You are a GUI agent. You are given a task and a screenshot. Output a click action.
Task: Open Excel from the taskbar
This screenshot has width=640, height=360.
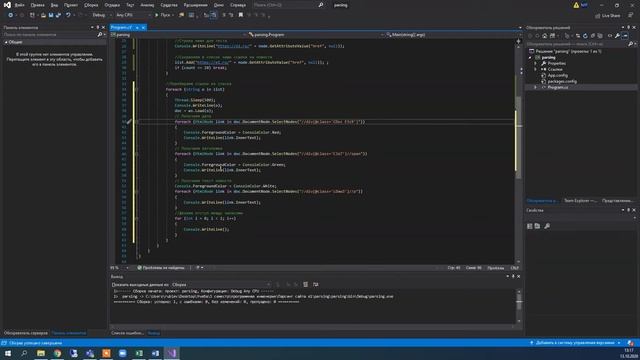(x=139, y=353)
